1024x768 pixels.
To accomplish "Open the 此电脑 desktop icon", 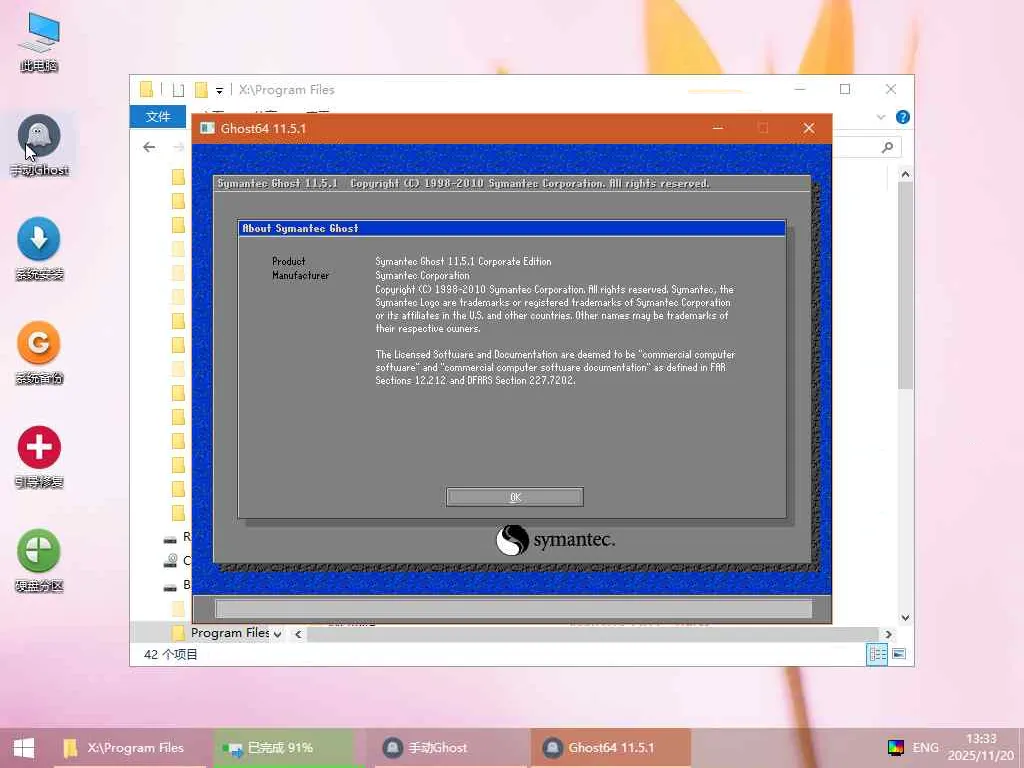I will pos(39,42).
